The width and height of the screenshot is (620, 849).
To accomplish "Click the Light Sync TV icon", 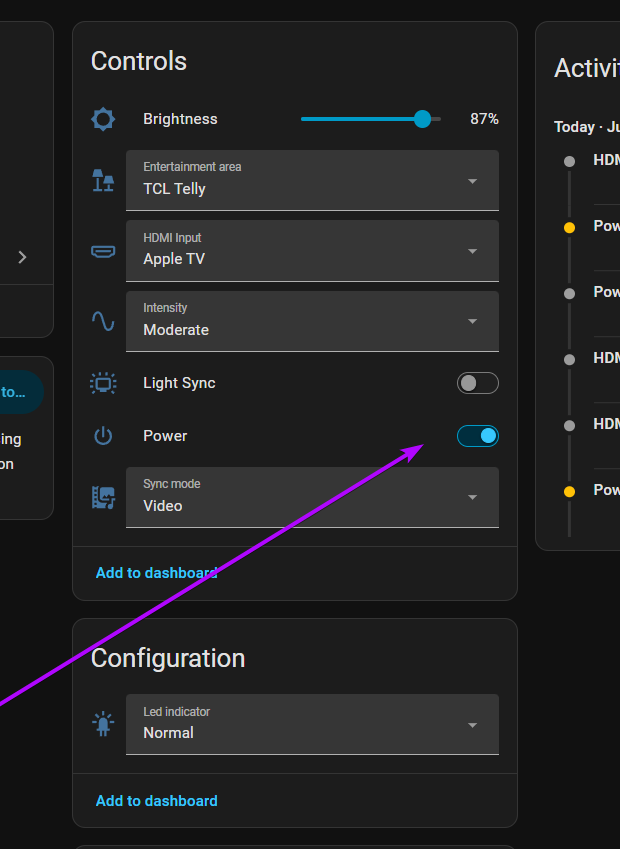I will click(103, 383).
